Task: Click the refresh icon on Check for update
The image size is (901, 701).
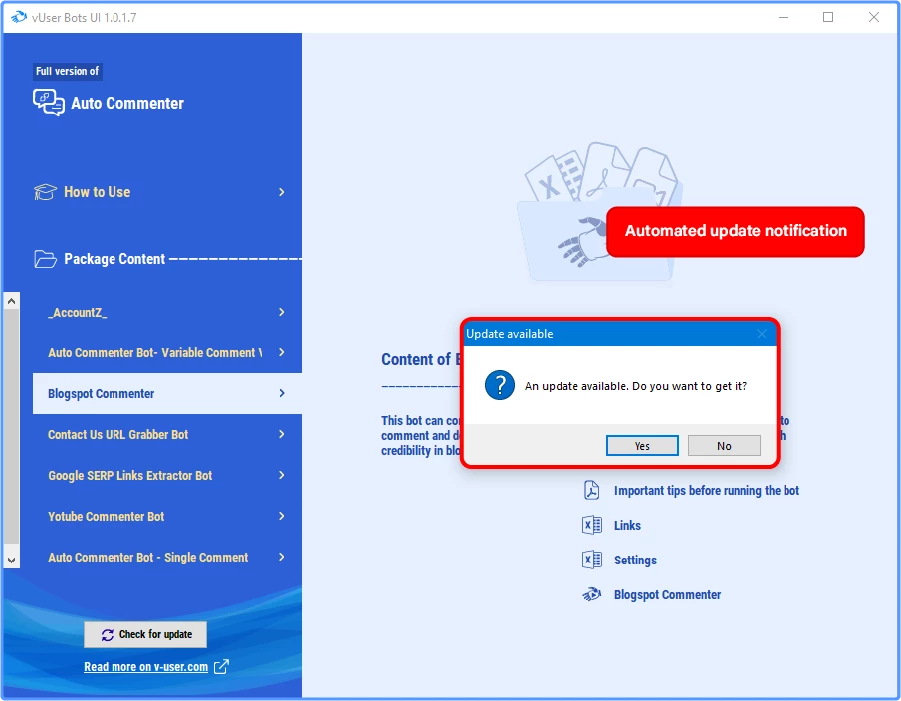Action: (x=107, y=634)
